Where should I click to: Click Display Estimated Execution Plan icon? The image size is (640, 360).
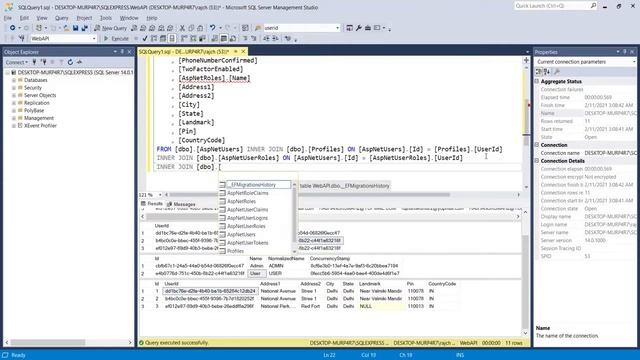click(x=154, y=38)
